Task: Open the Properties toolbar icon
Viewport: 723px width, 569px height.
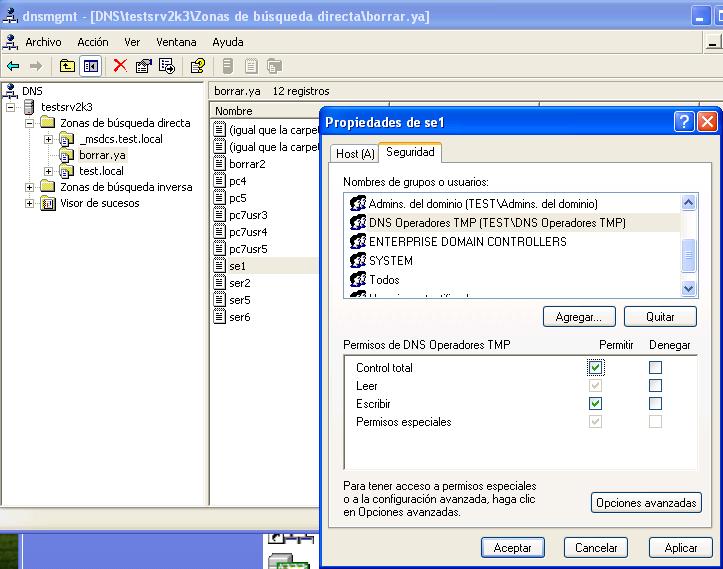Action: pos(143,66)
